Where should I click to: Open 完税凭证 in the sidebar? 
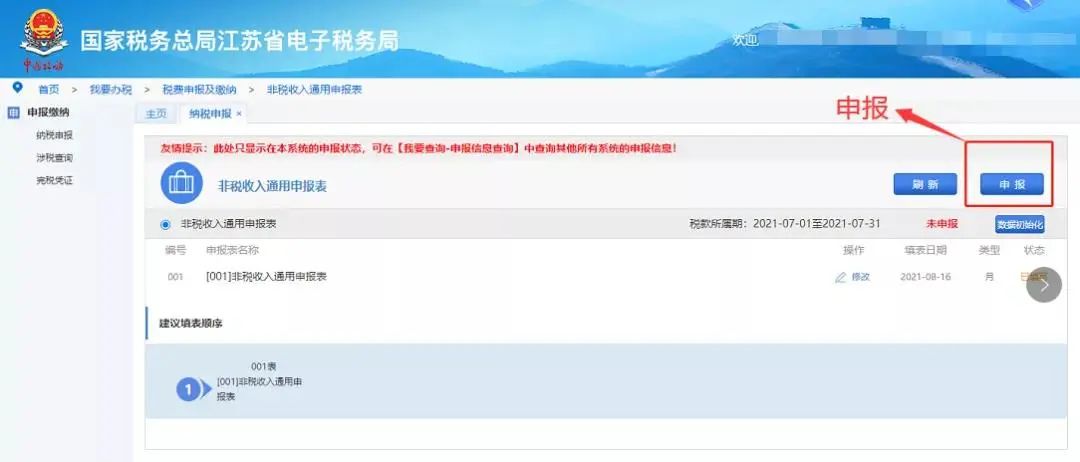(54, 181)
